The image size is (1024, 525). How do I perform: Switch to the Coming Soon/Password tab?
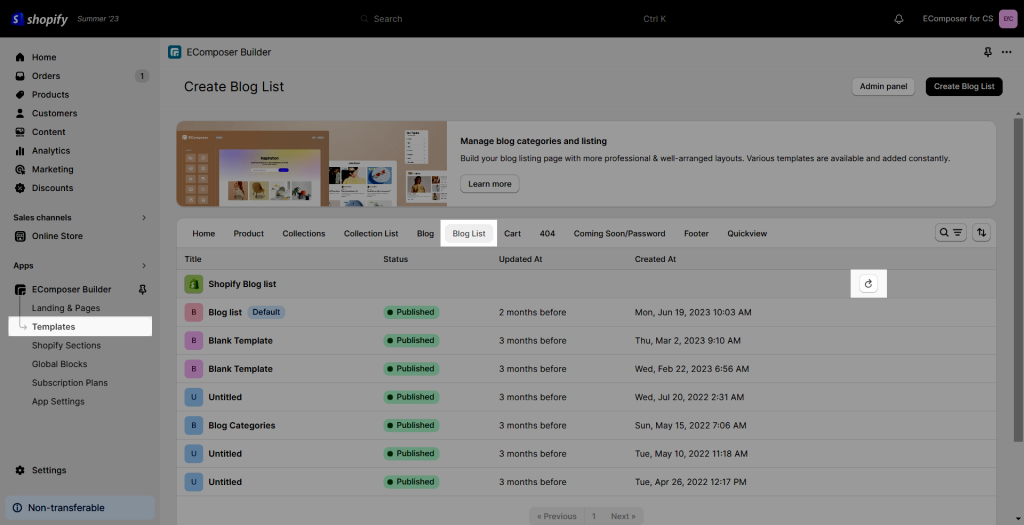pyautogui.click(x=620, y=233)
